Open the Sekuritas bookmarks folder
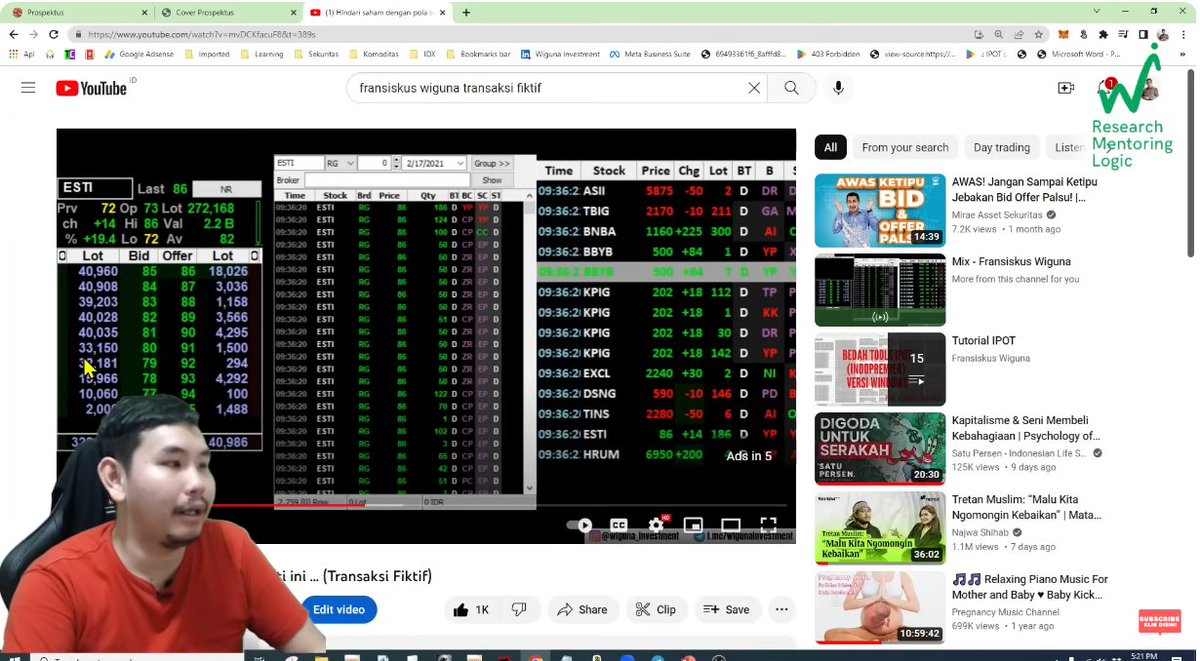 [x=316, y=54]
